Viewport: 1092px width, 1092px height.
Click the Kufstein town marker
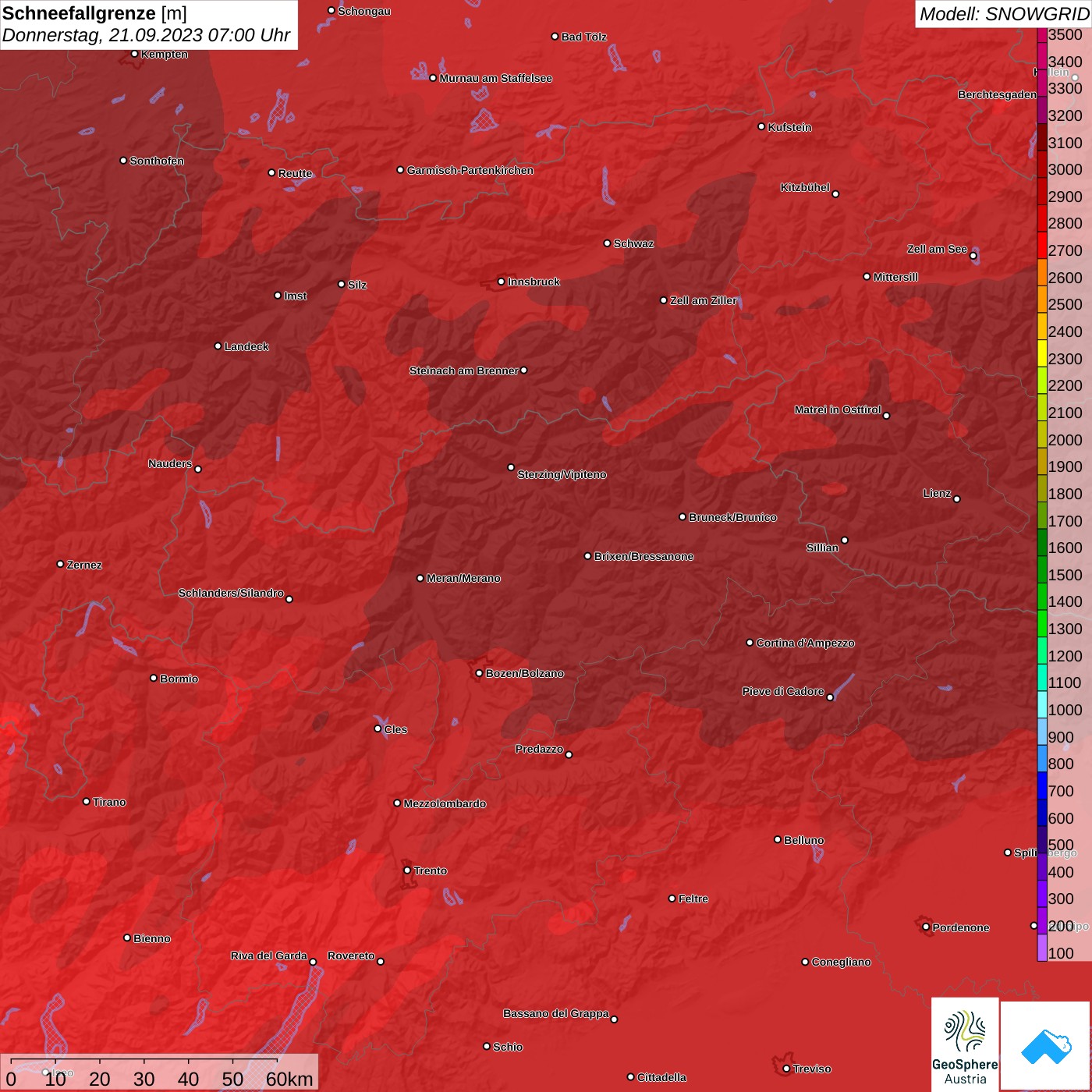tap(761, 126)
